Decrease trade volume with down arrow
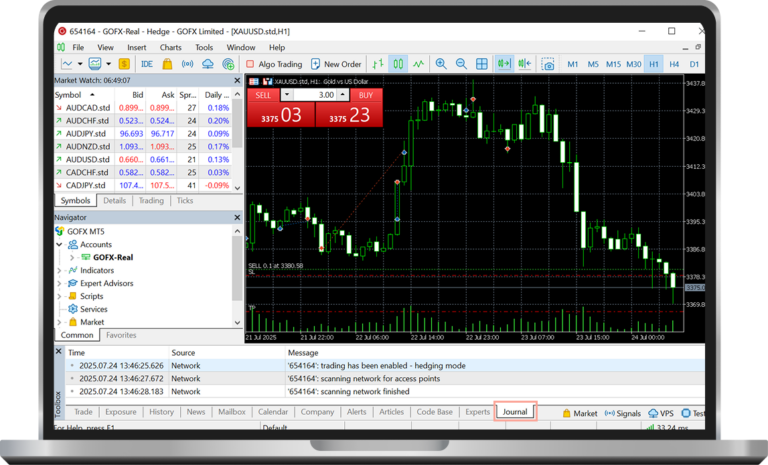 (x=287, y=95)
